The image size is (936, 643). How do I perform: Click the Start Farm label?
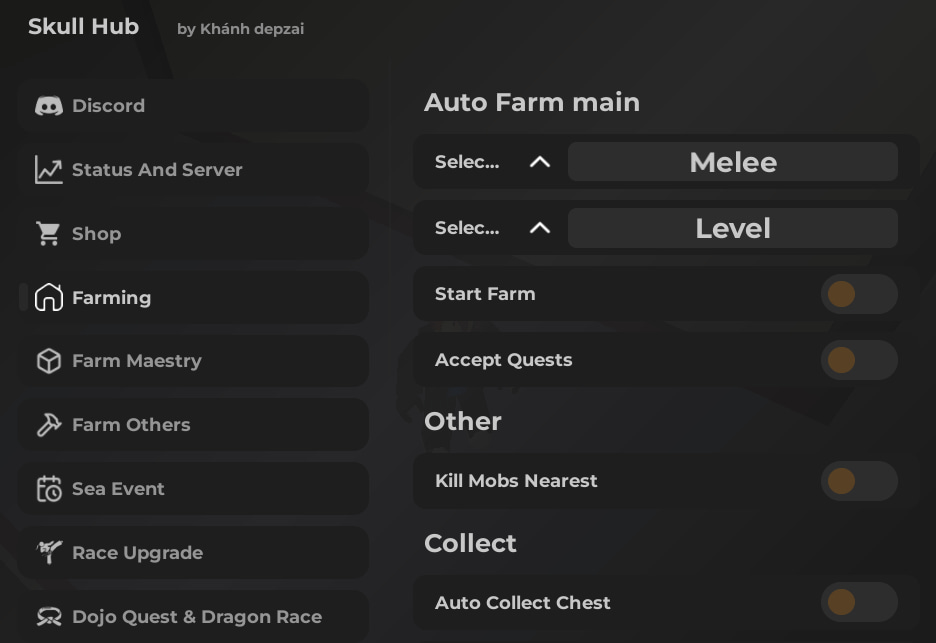(485, 294)
